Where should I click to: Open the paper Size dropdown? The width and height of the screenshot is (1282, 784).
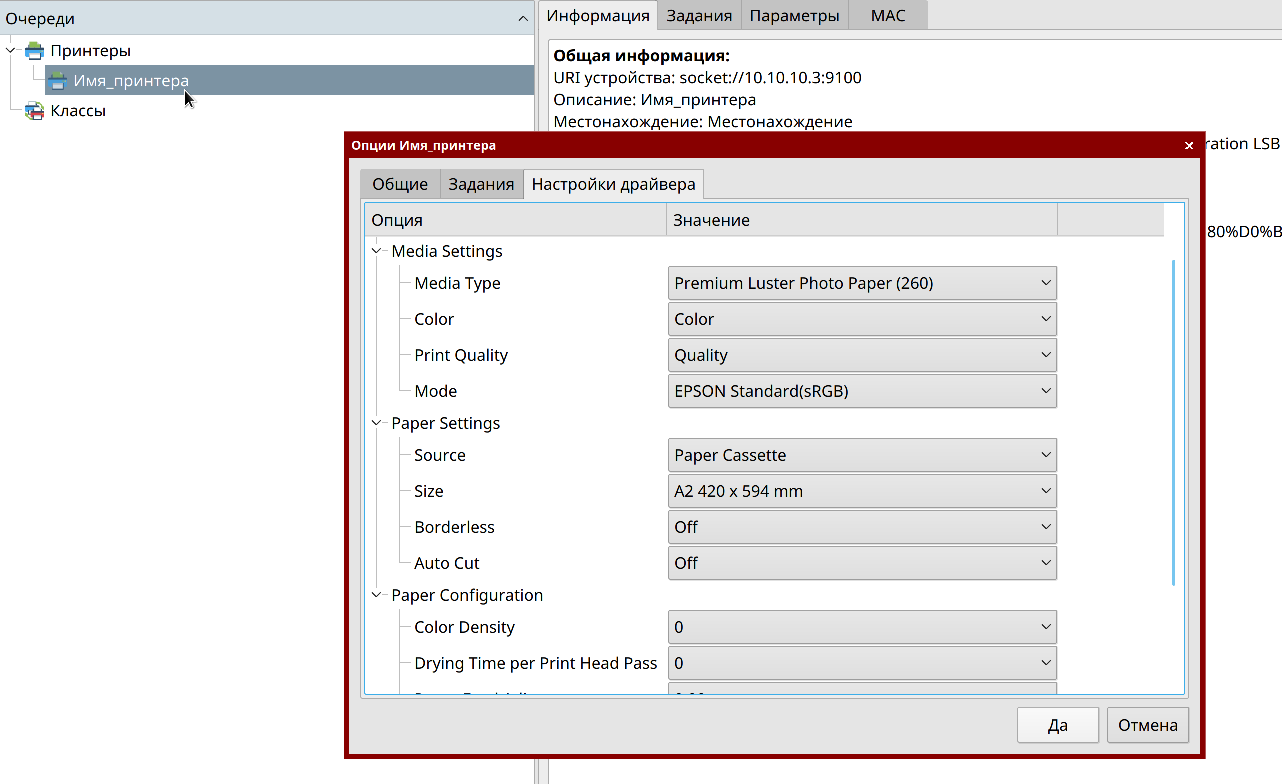(x=861, y=491)
